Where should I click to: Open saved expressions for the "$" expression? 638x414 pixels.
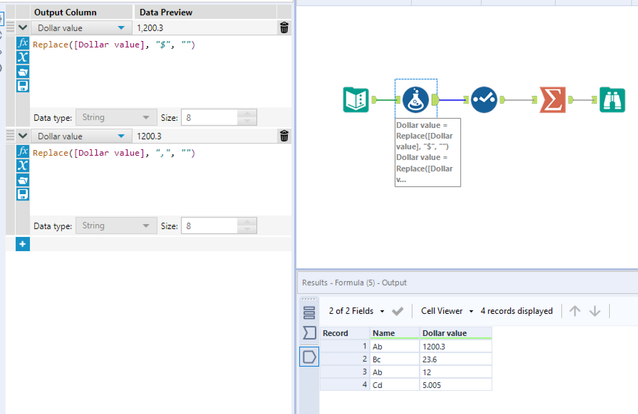(x=23, y=72)
